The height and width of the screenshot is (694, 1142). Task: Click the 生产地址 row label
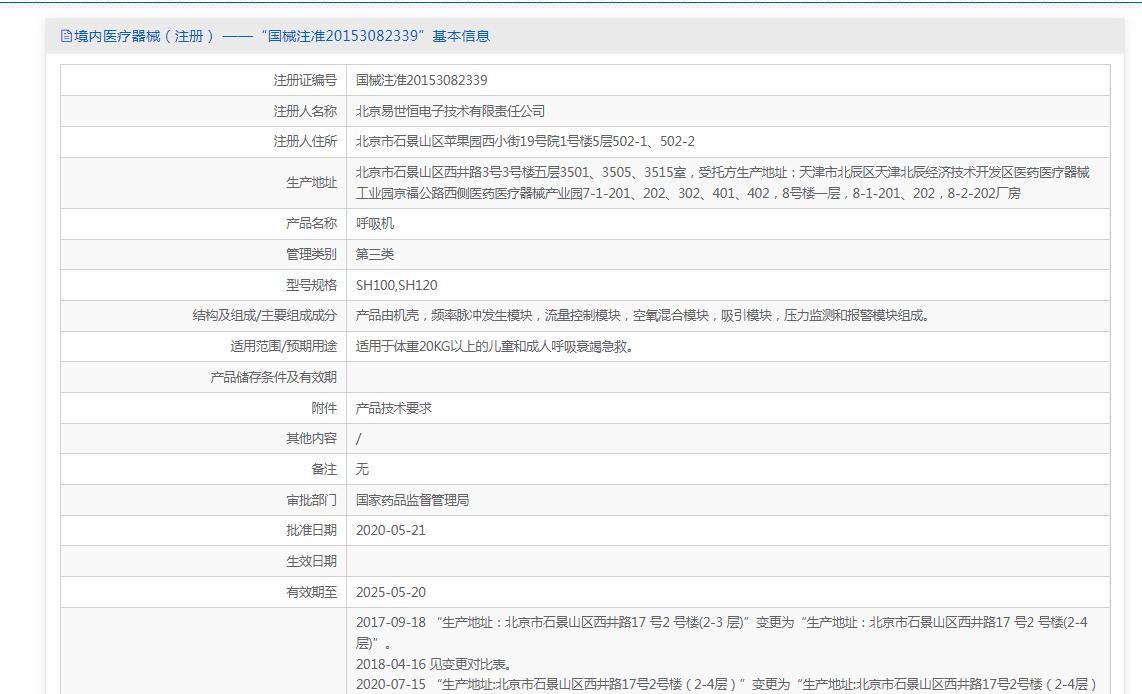coord(311,183)
